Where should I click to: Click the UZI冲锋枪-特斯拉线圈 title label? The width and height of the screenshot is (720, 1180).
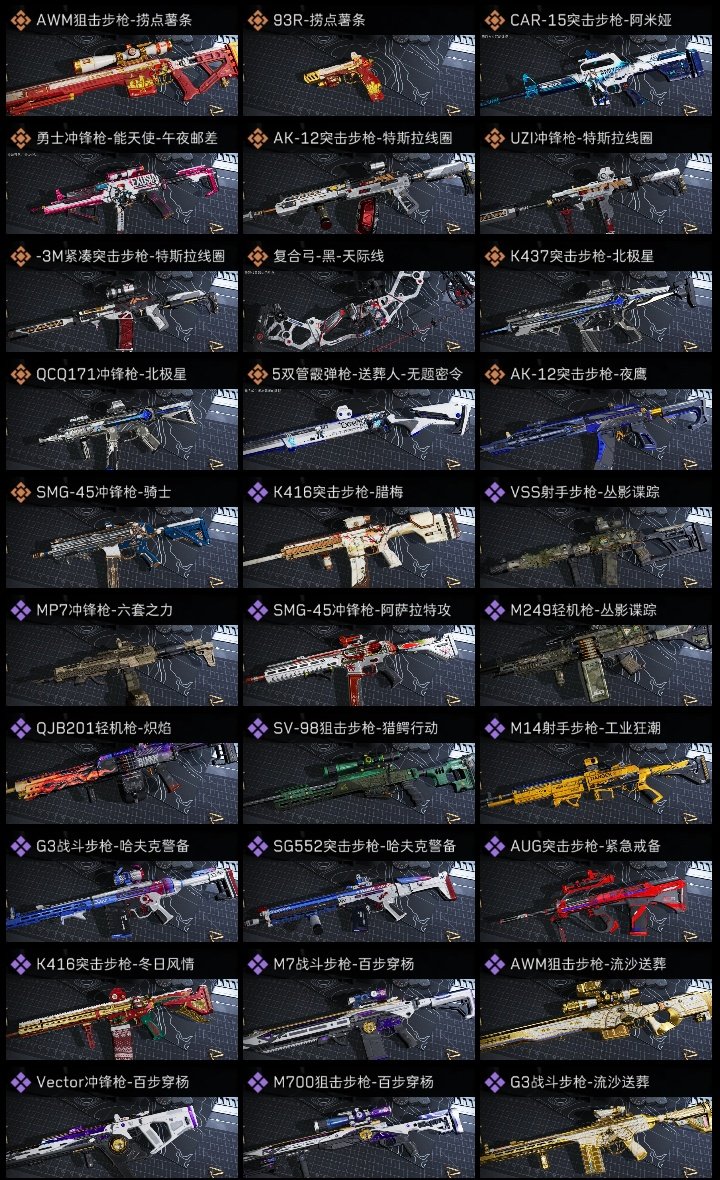coord(582,138)
